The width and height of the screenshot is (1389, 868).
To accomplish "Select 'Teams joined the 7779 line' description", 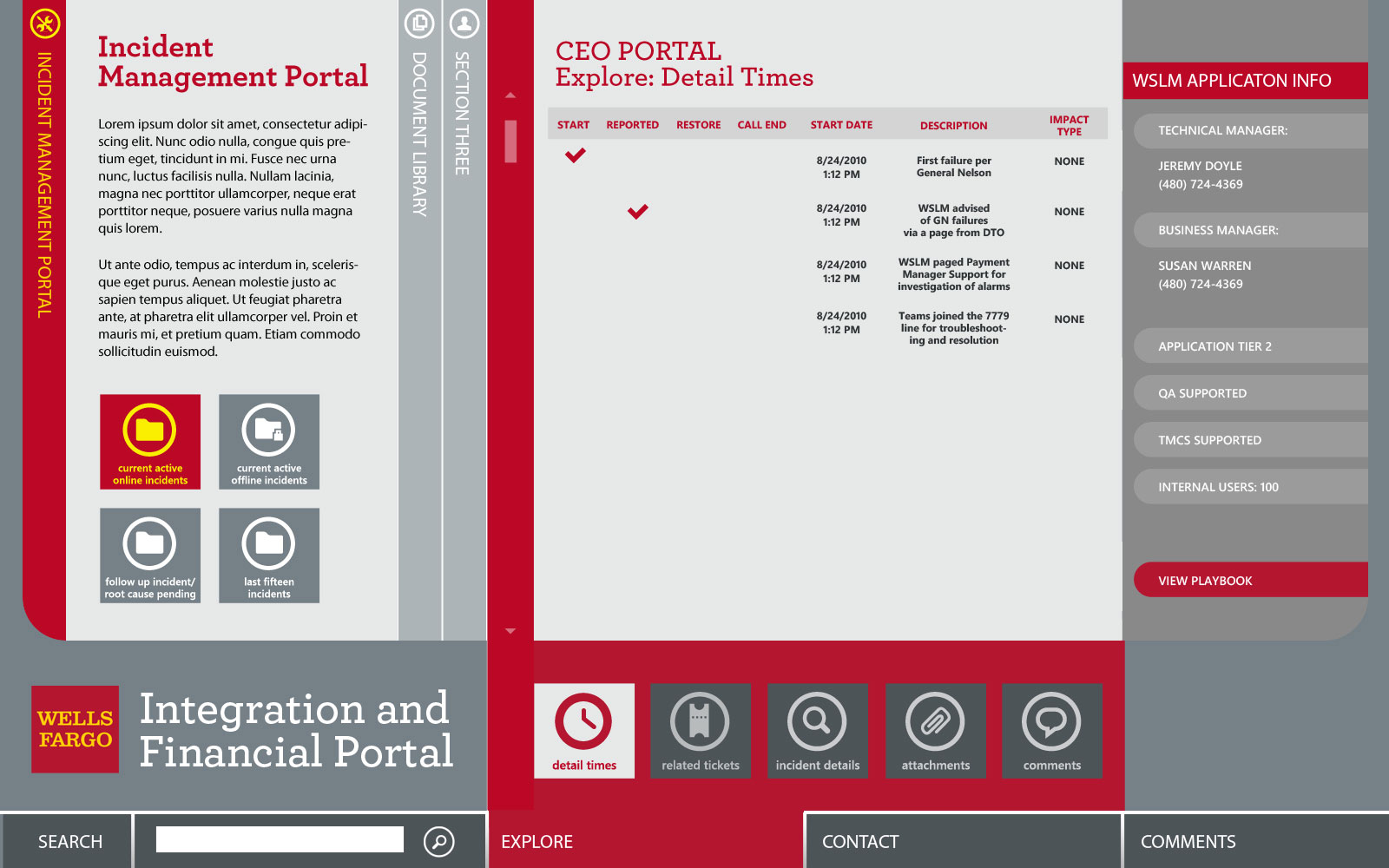I will (x=953, y=328).
